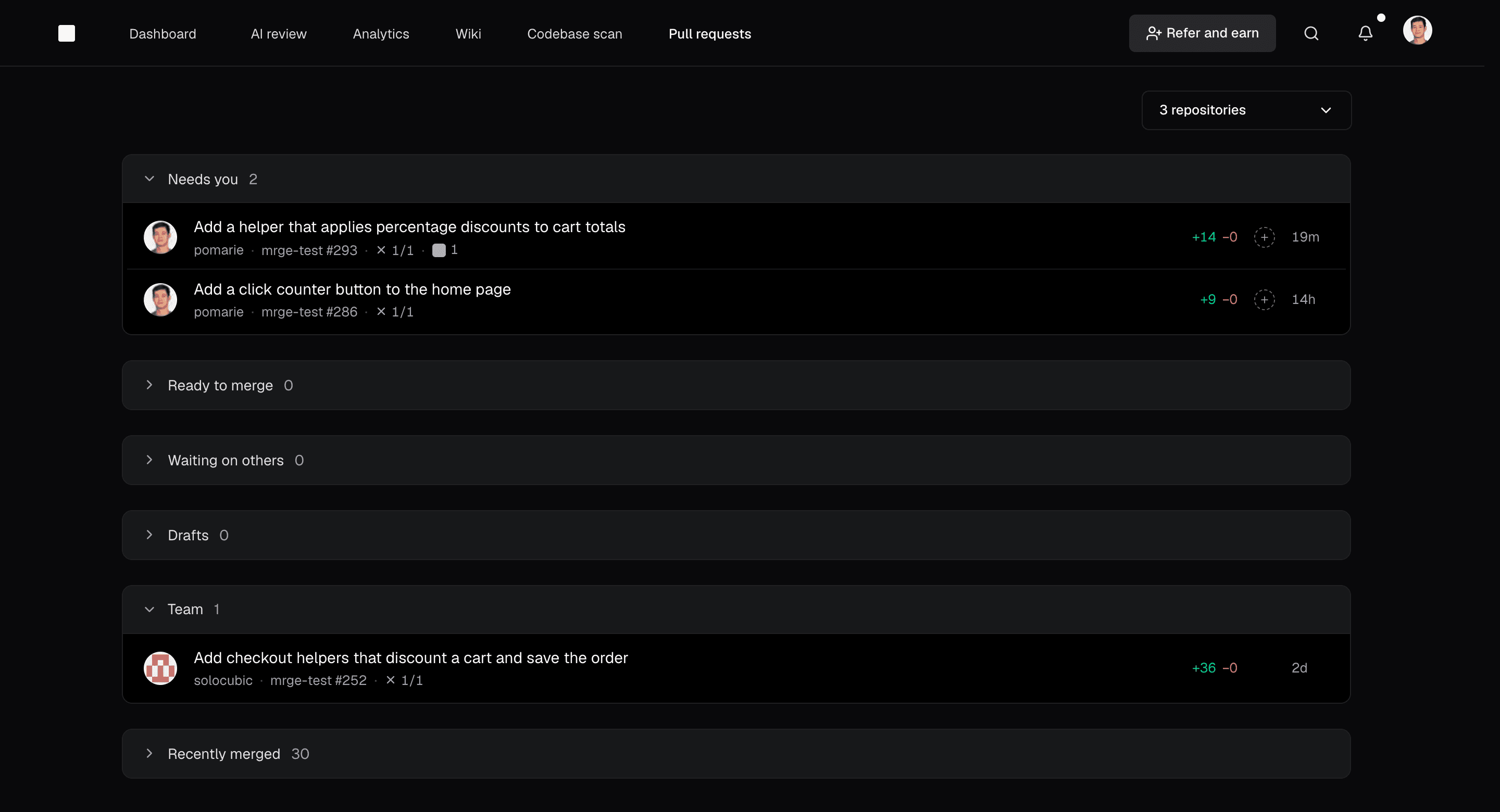Expand the Drafts section
The image size is (1500, 812).
(x=149, y=535)
